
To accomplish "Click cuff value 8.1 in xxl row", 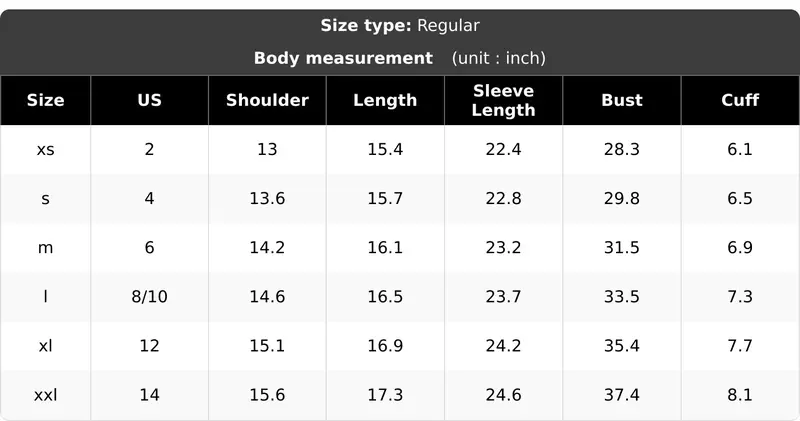I will click(x=740, y=395).
